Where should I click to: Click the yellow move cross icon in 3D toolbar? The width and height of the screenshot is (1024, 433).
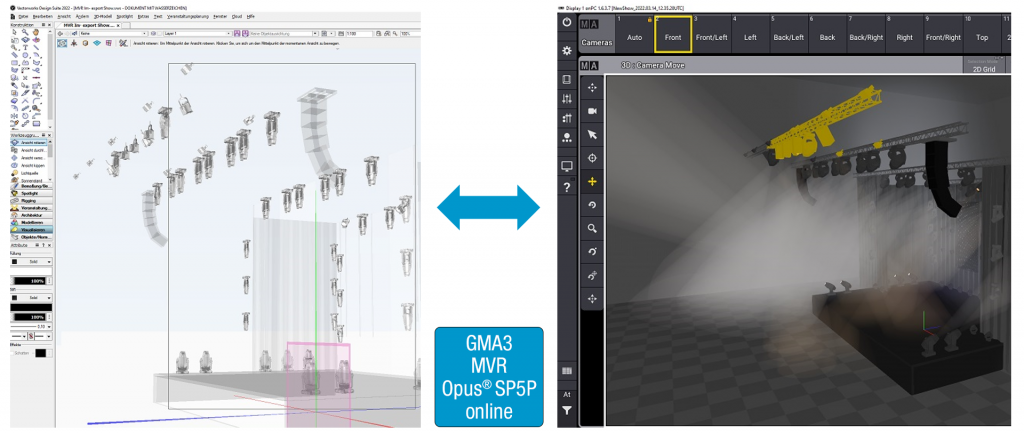592,182
